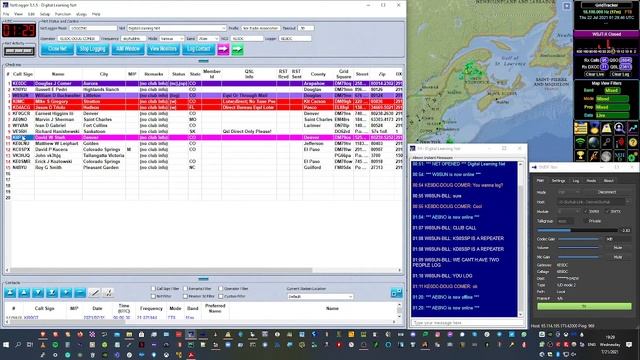The width and height of the screenshot is (640, 360).
Task: Change the GridTracker Mode filter value
Action: coord(612,99)
